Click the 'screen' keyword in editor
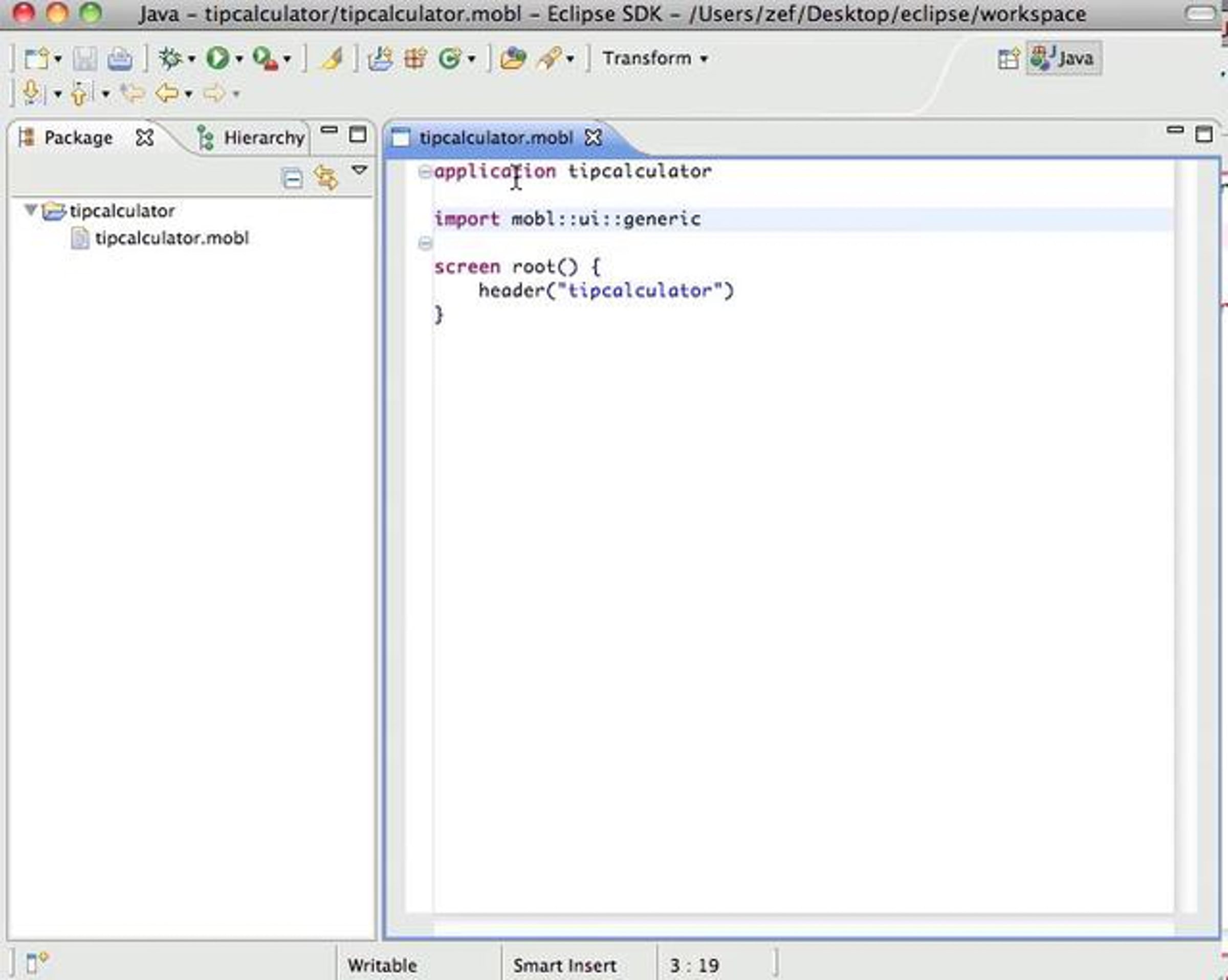The image size is (1228, 980). pos(467,267)
